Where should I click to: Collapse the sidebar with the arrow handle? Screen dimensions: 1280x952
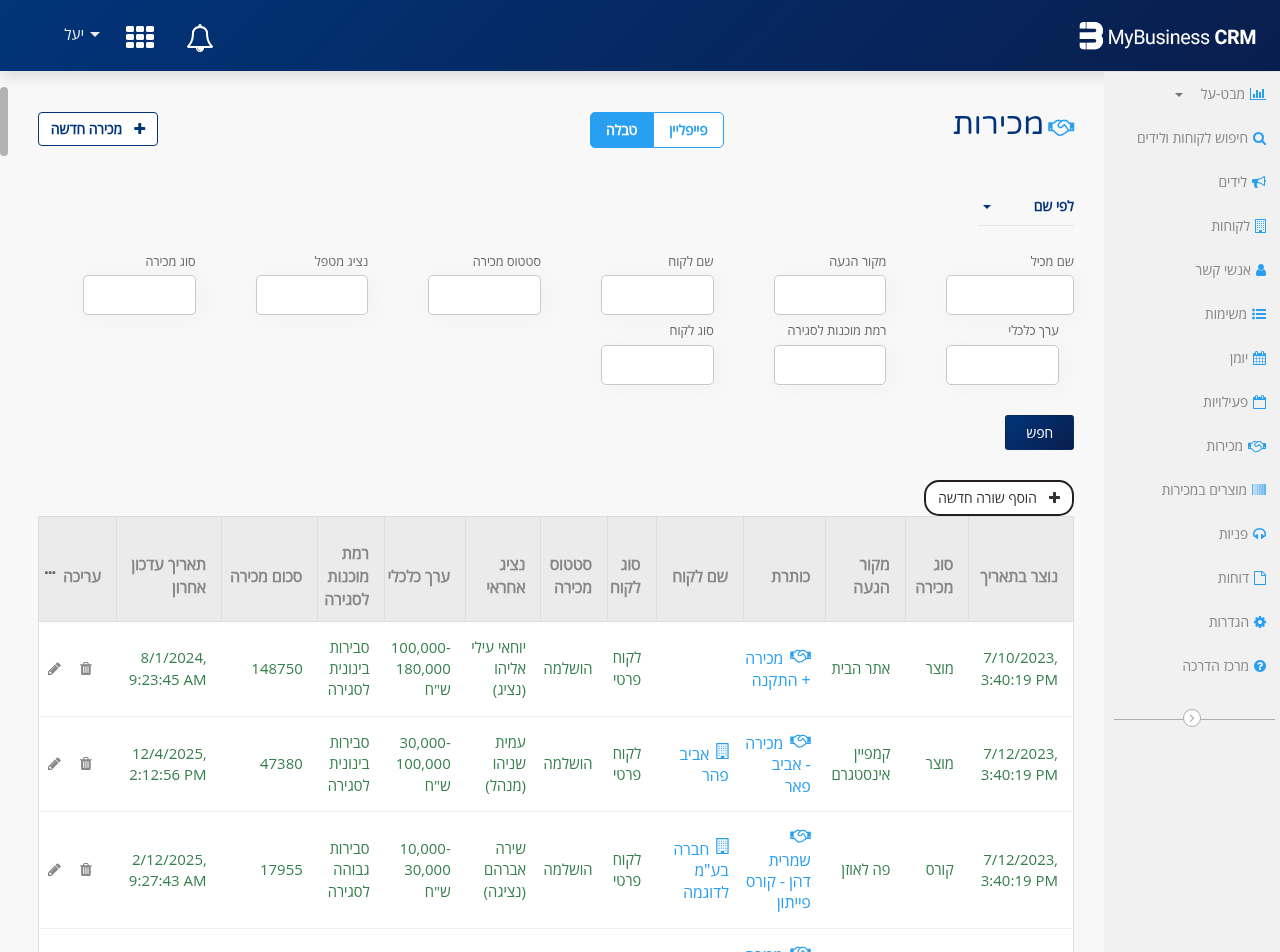[1192, 718]
